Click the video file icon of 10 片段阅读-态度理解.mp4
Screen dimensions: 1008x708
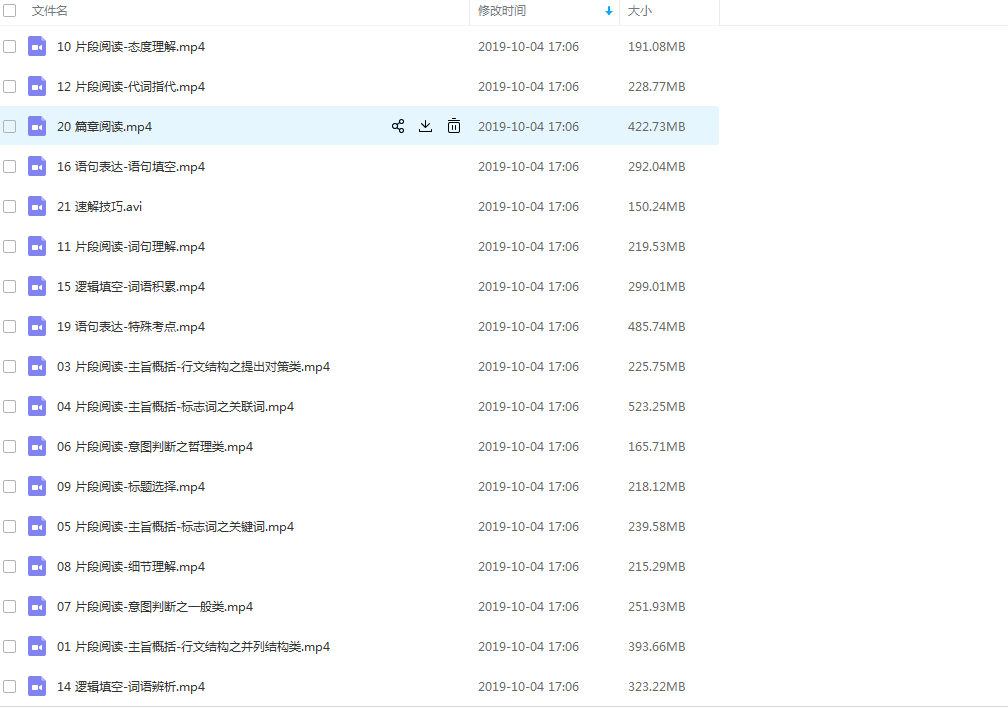[x=37, y=46]
